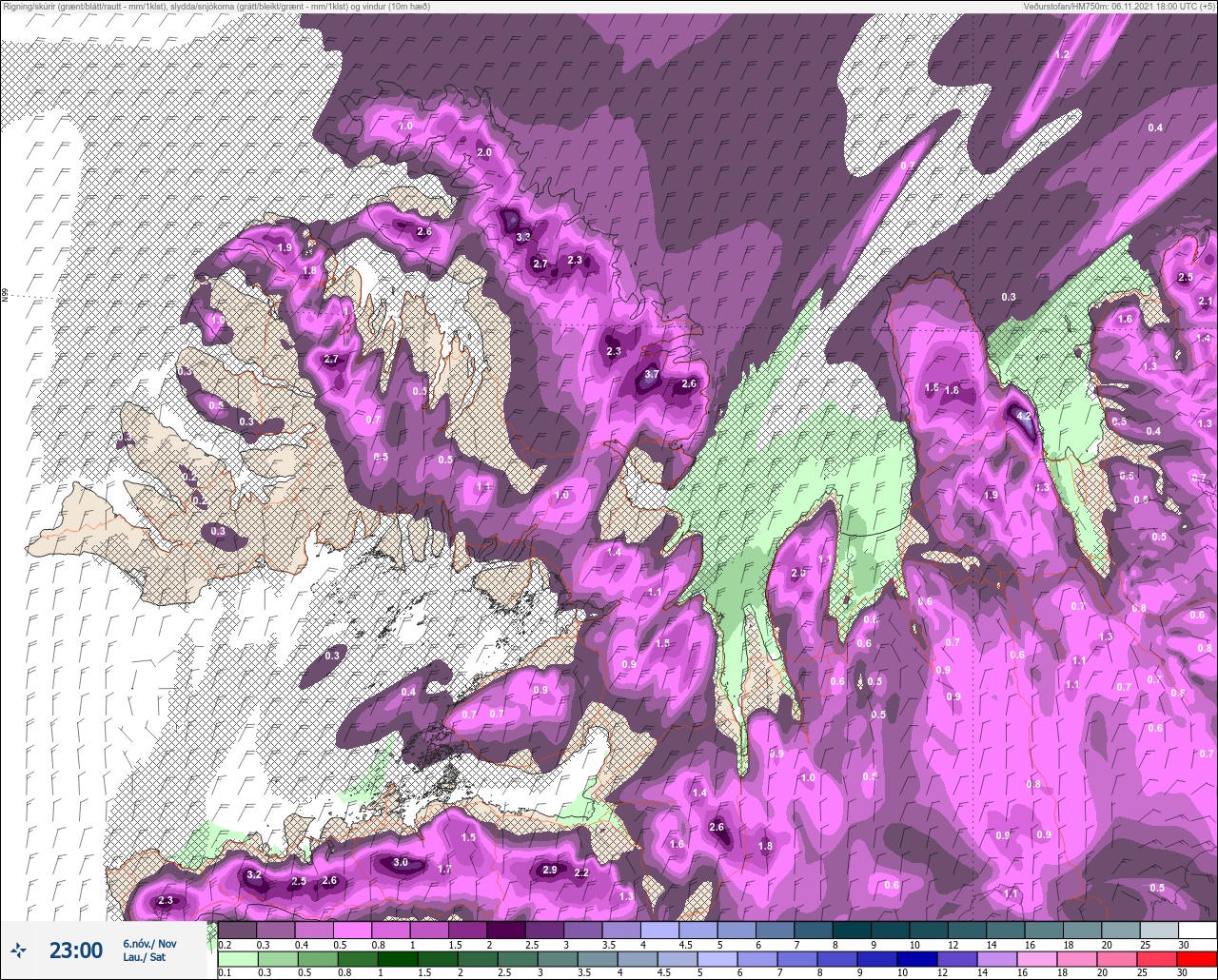Click the 3.0 snowfall value near the south coast
This screenshot has height=980, width=1218.
click(401, 863)
